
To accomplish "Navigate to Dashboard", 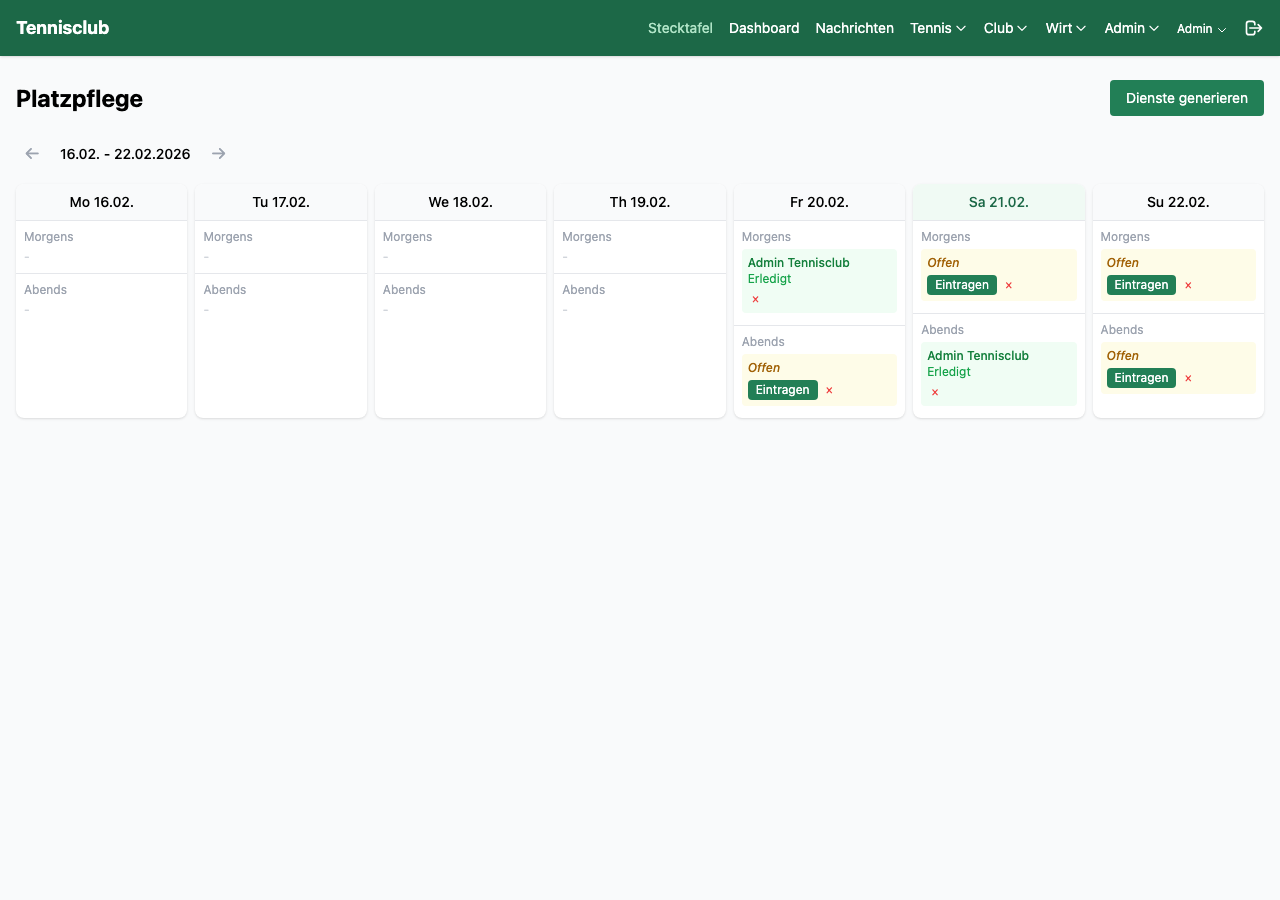I will [764, 28].
